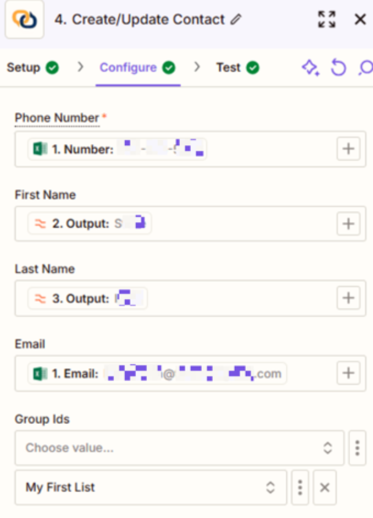Viewport: 373px width, 518px height.
Task: Remove the My First List entry
Action: click(325, 487)
